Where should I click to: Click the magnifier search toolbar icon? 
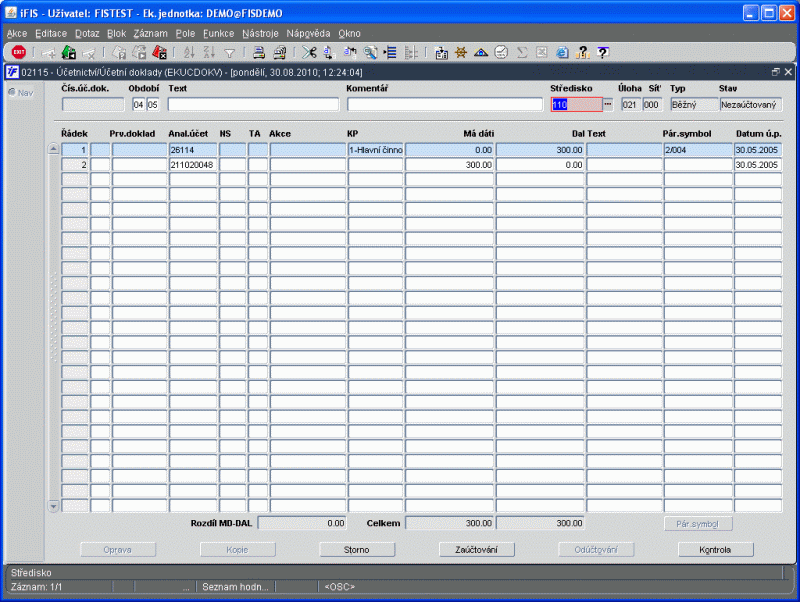(370, 52)
